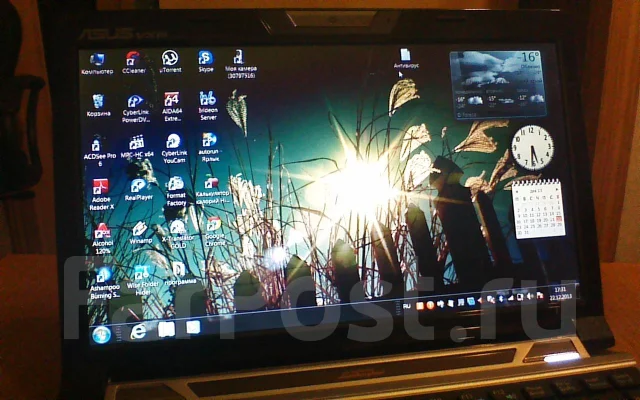The image size is (640, 400).
Task: Open the Корзина recycle bin icon
Action: click(x=98, y=105)
